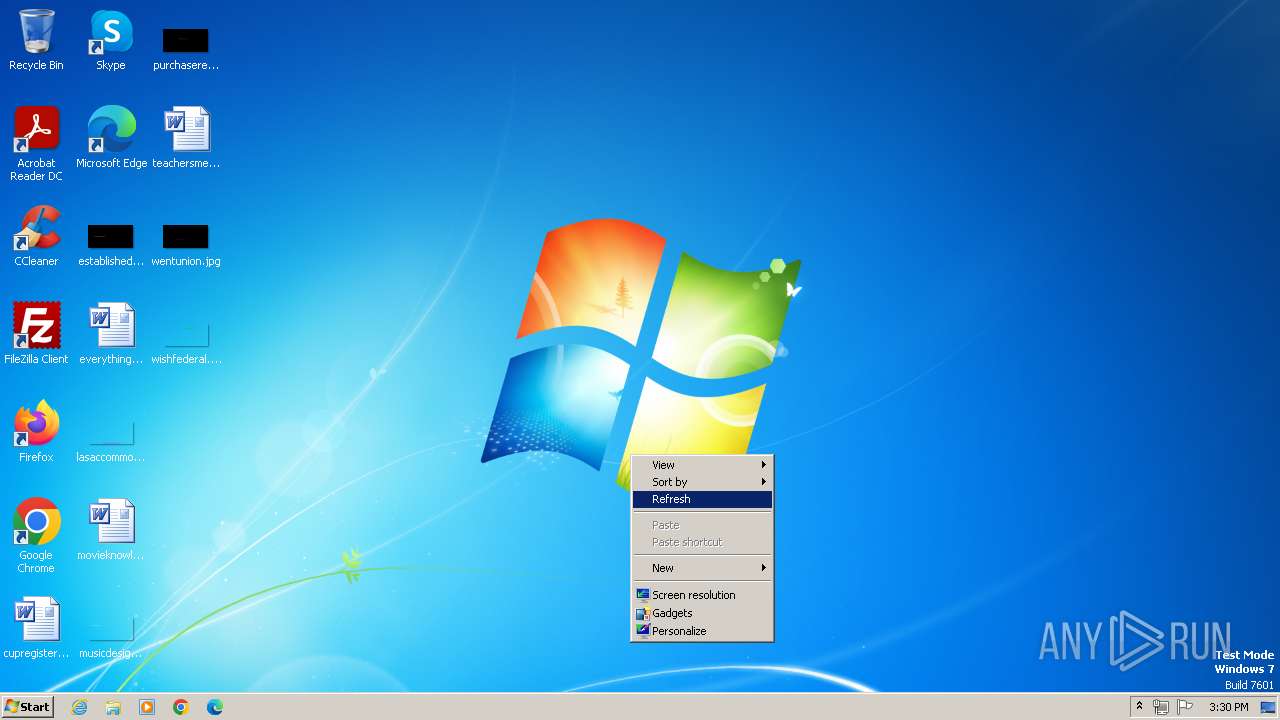Open Windows Explorer folder in taskbar
Image resolution: width=1280 pixels, height=720 pixels.
pyautogui.click(x=113, y=707)
